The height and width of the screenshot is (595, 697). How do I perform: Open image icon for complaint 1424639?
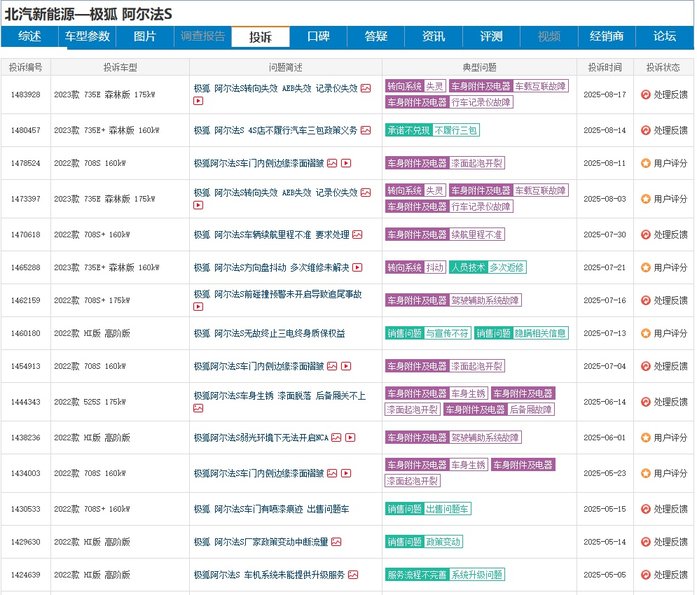click(x=352, y=575)
